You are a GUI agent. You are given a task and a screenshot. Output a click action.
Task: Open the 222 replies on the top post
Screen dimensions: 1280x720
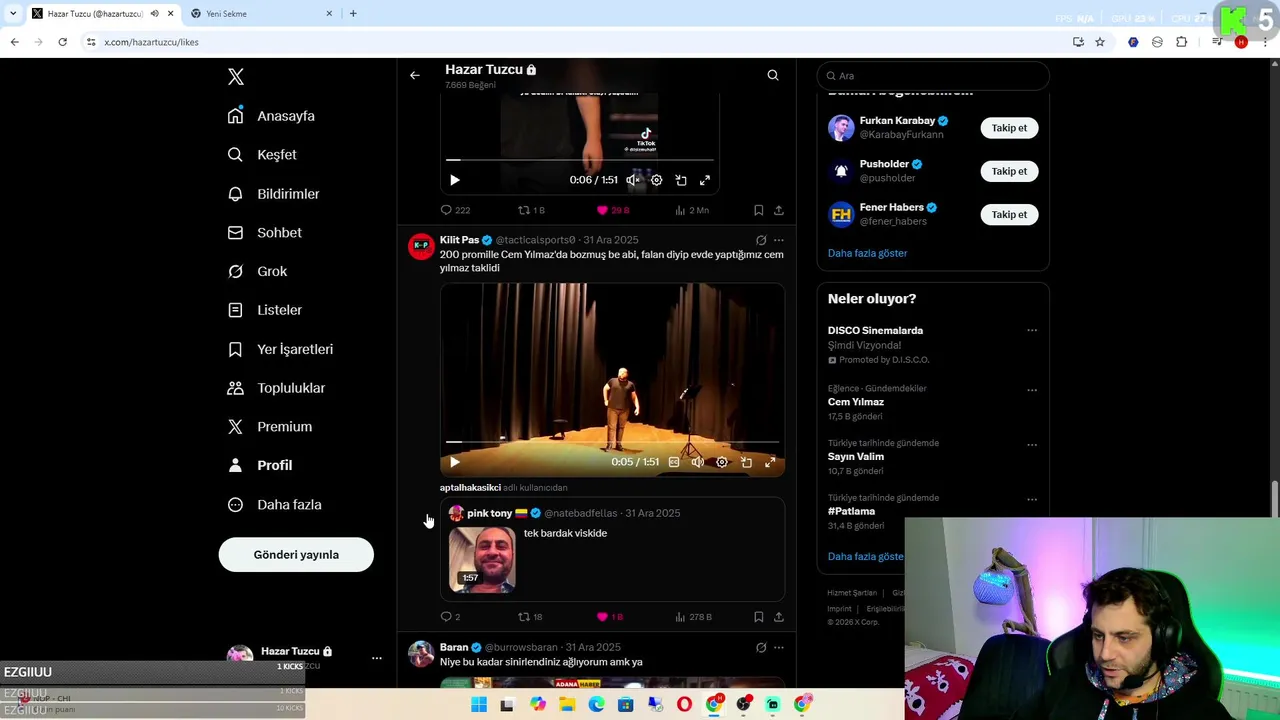click(x=455, y=210)
